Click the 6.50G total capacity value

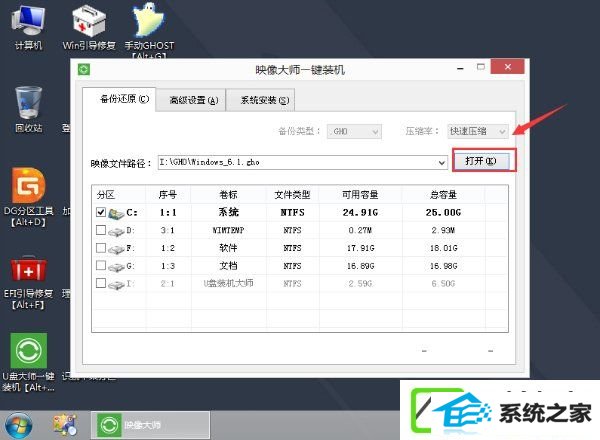point(443,284)
